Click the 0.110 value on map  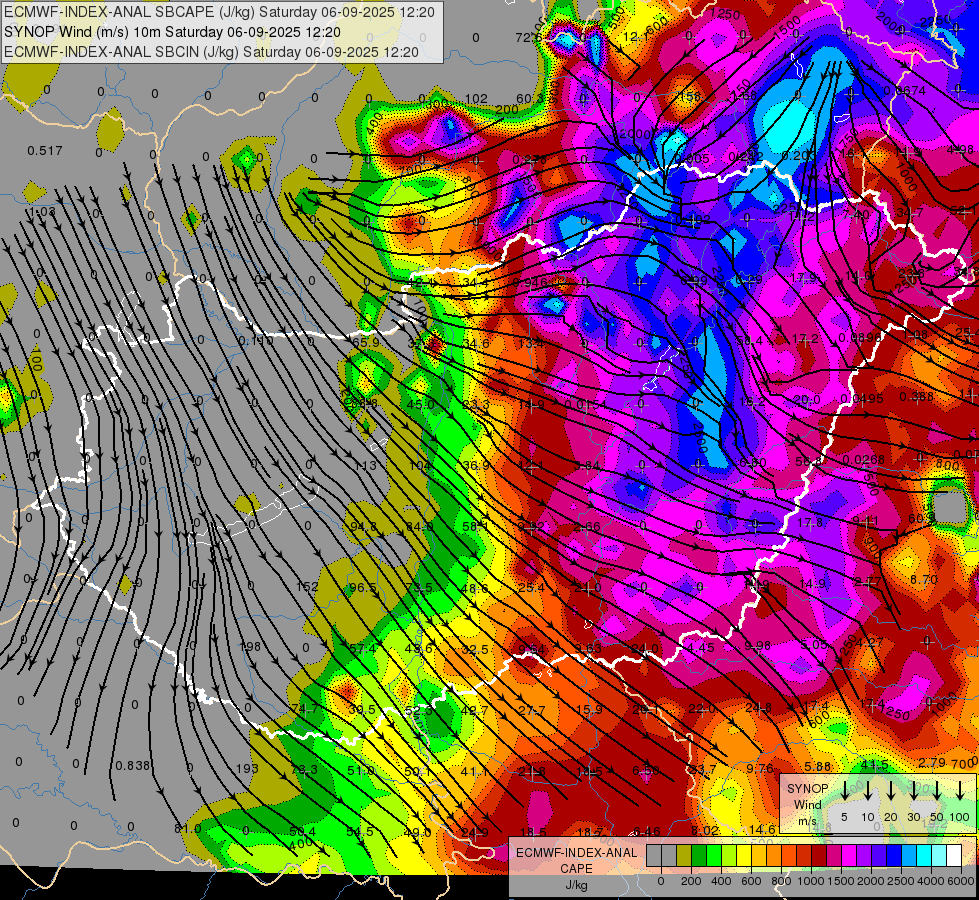(256, 341)
